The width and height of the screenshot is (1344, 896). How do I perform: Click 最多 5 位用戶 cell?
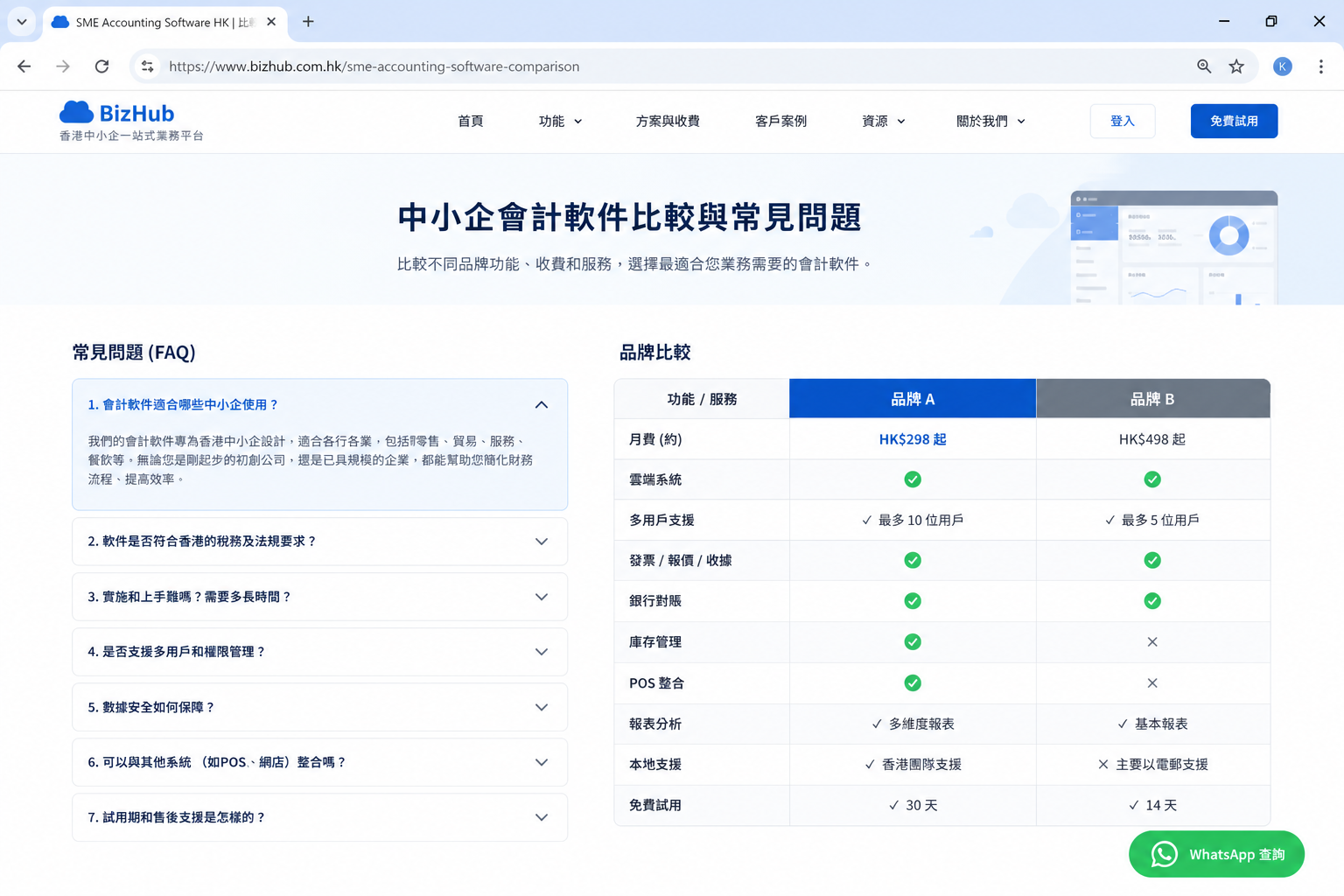(x=1152, y=521)
